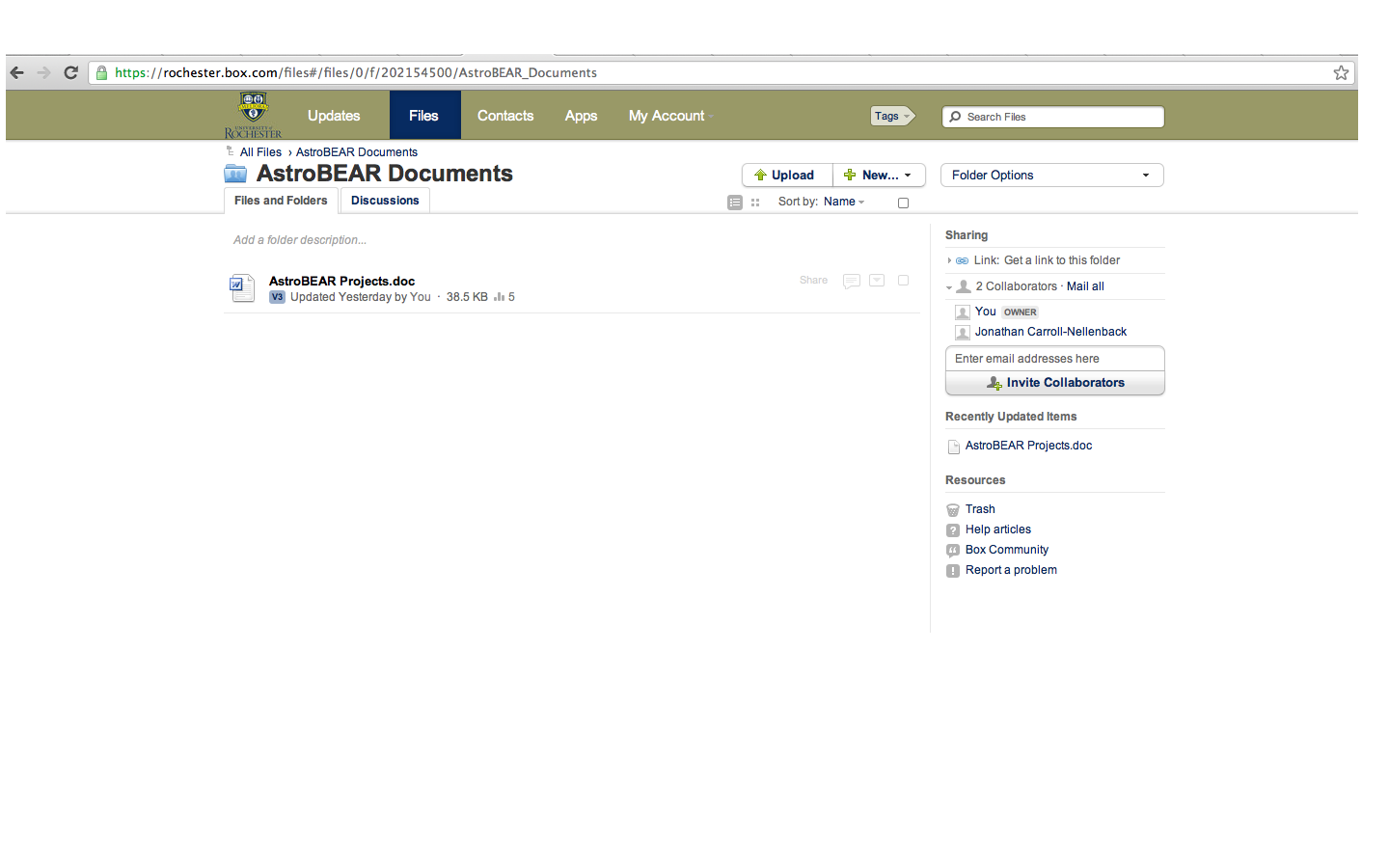Open the Tags filter dropdown
The height and width of the screenshot is (868, 1389).
coord(892,116)
